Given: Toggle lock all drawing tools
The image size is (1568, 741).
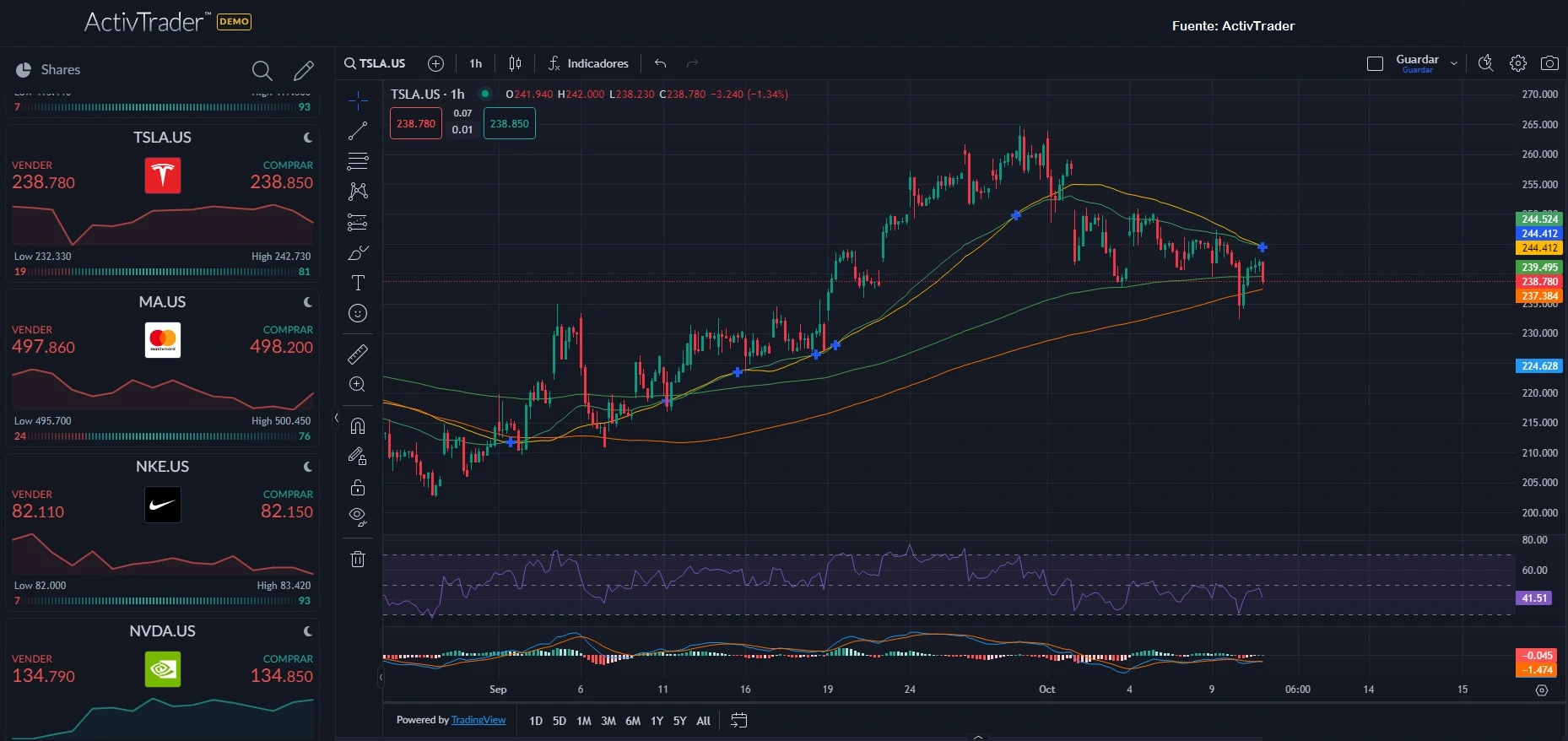Looking at the screenshot, I should tap(358, 487).
